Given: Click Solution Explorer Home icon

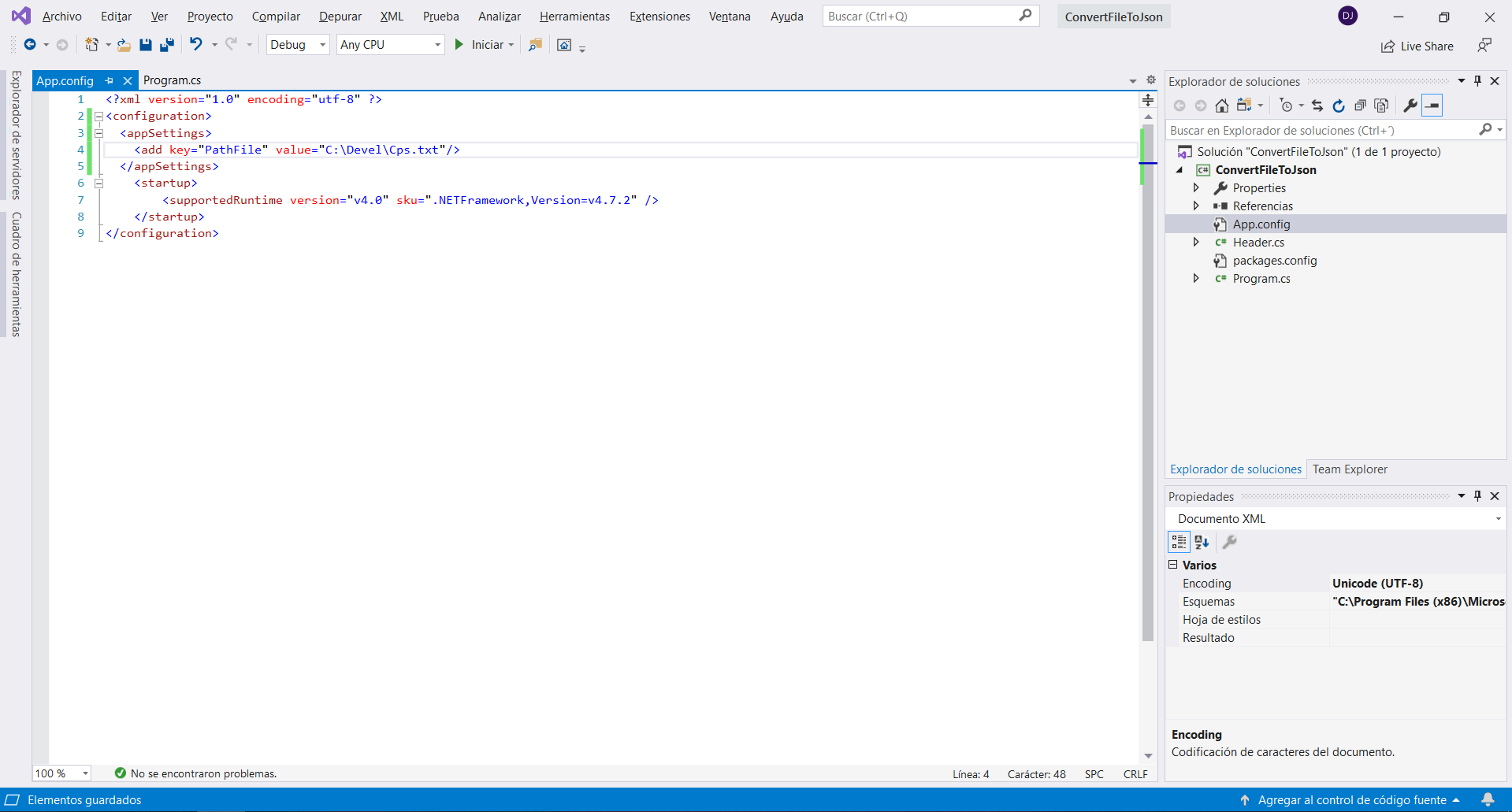Looking at the screenshot, I should 1221,106.
